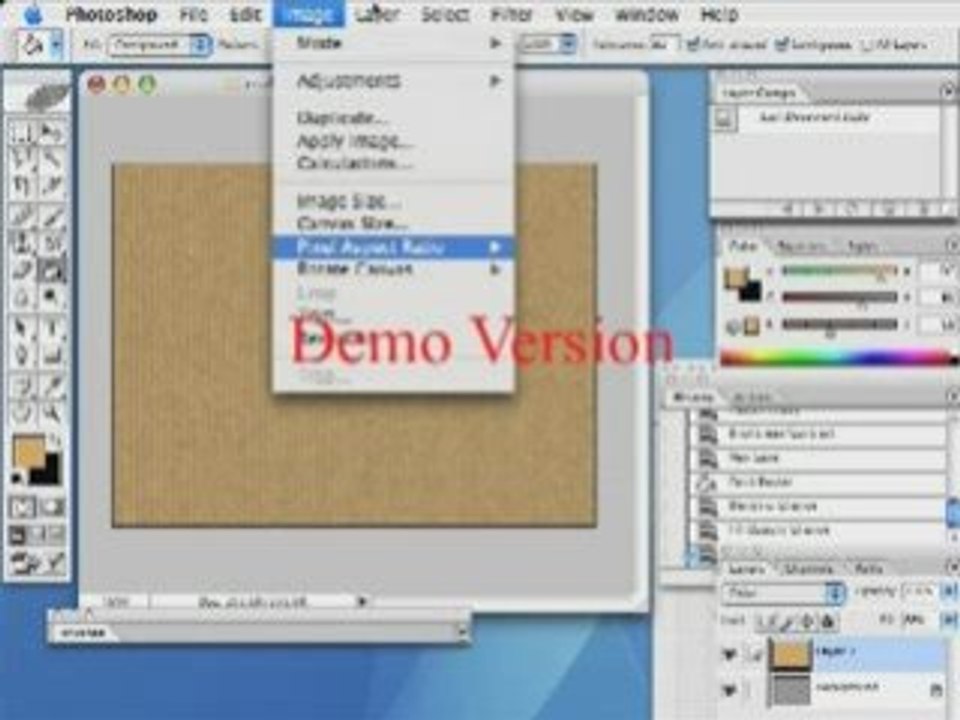960x720 pixels.
Task: Open the Filter menu in menu bar
Action: click(x=511, y=14)
